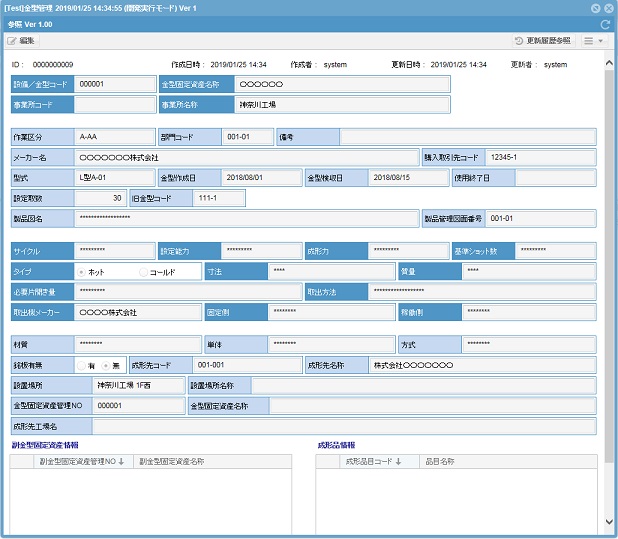
Task: Select the ホット radio button
Action: pyautogui.click(x=81, y=271)
